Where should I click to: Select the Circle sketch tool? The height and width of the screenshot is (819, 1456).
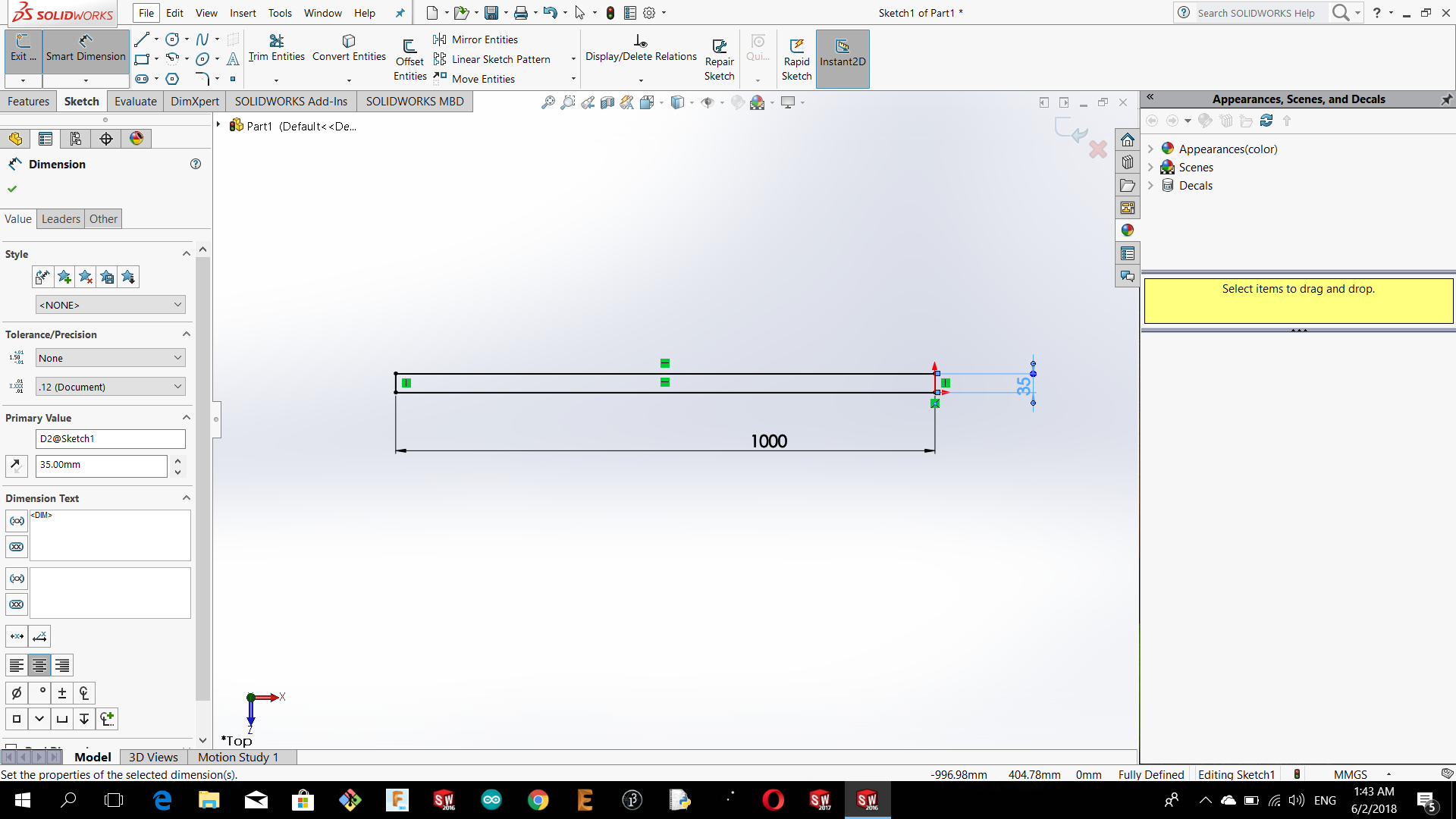[173, 39]
